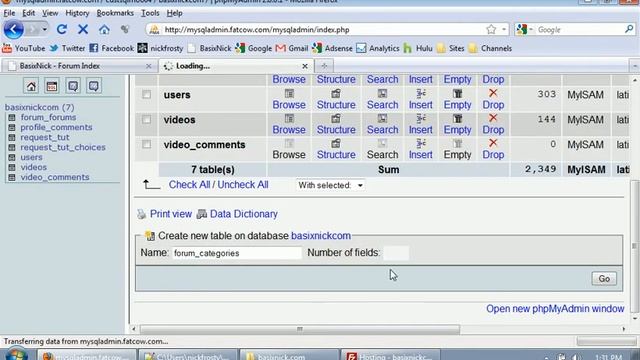The height and width of the screenshot is (360, 640).
Task: Open the address bar history dropdown arrow
Action: 504,29
